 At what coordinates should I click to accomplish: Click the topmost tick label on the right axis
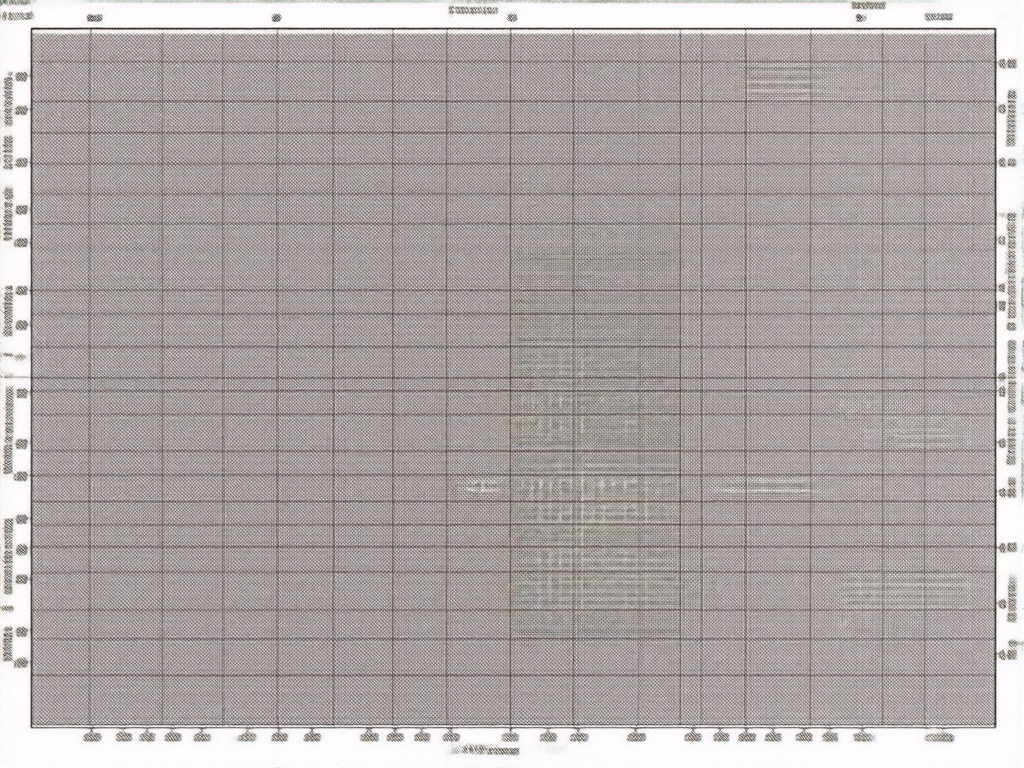pyautogui.click(x=1003, y=64)
